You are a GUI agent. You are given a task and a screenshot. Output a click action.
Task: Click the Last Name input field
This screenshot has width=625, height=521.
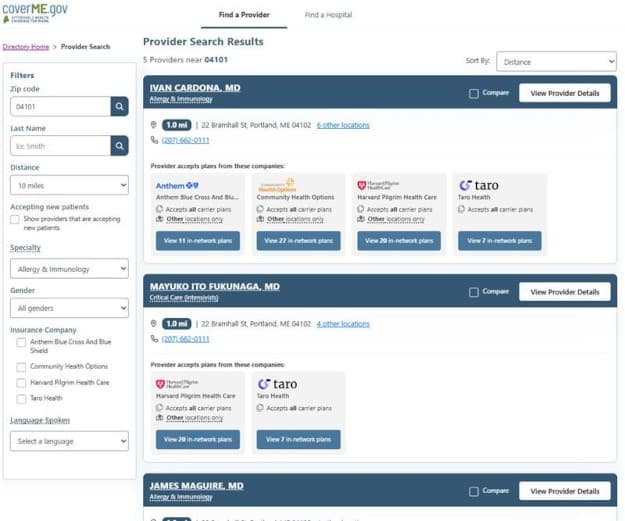59,146
